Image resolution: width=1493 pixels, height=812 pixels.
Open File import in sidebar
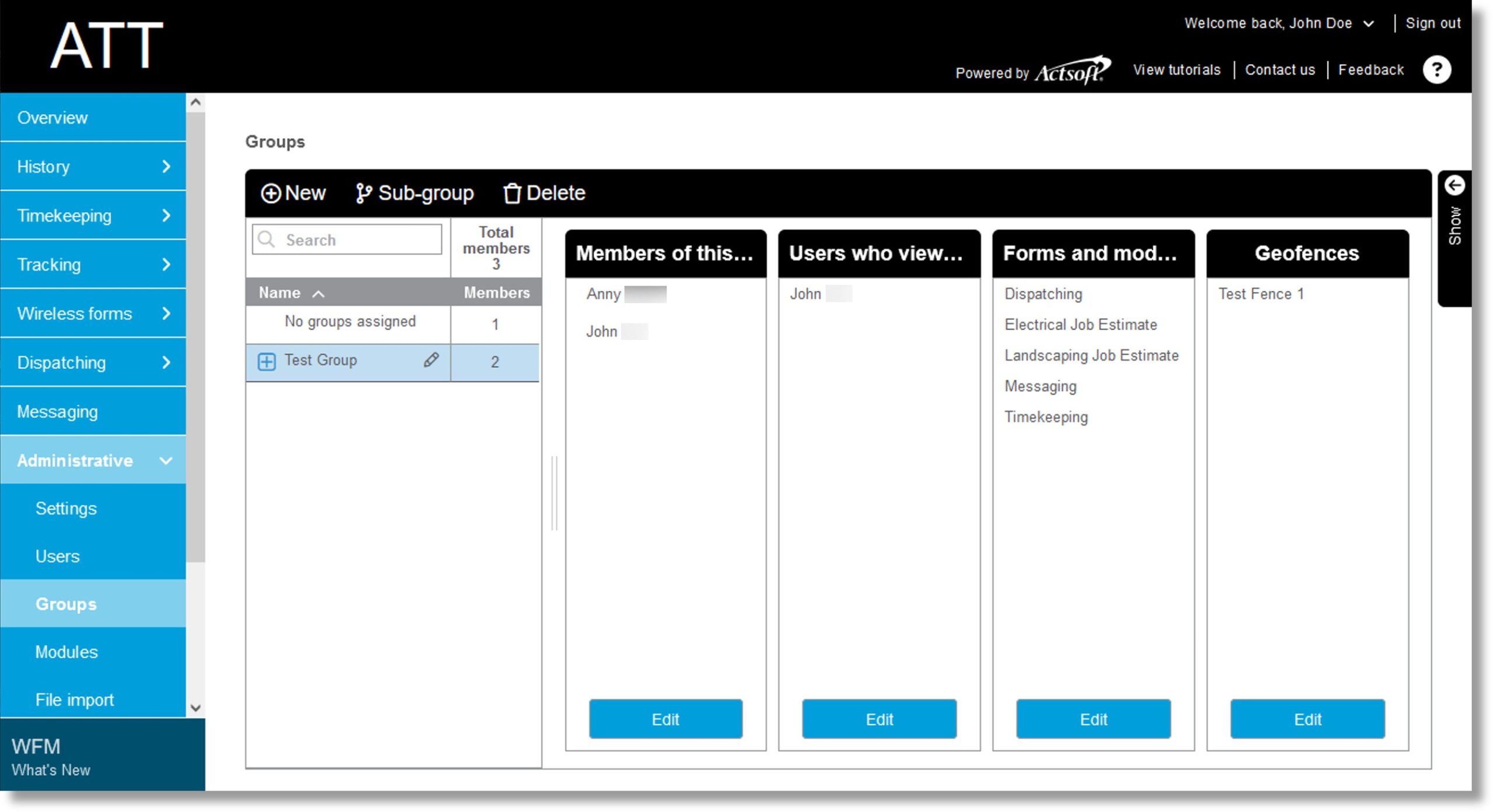pos(93,699)
